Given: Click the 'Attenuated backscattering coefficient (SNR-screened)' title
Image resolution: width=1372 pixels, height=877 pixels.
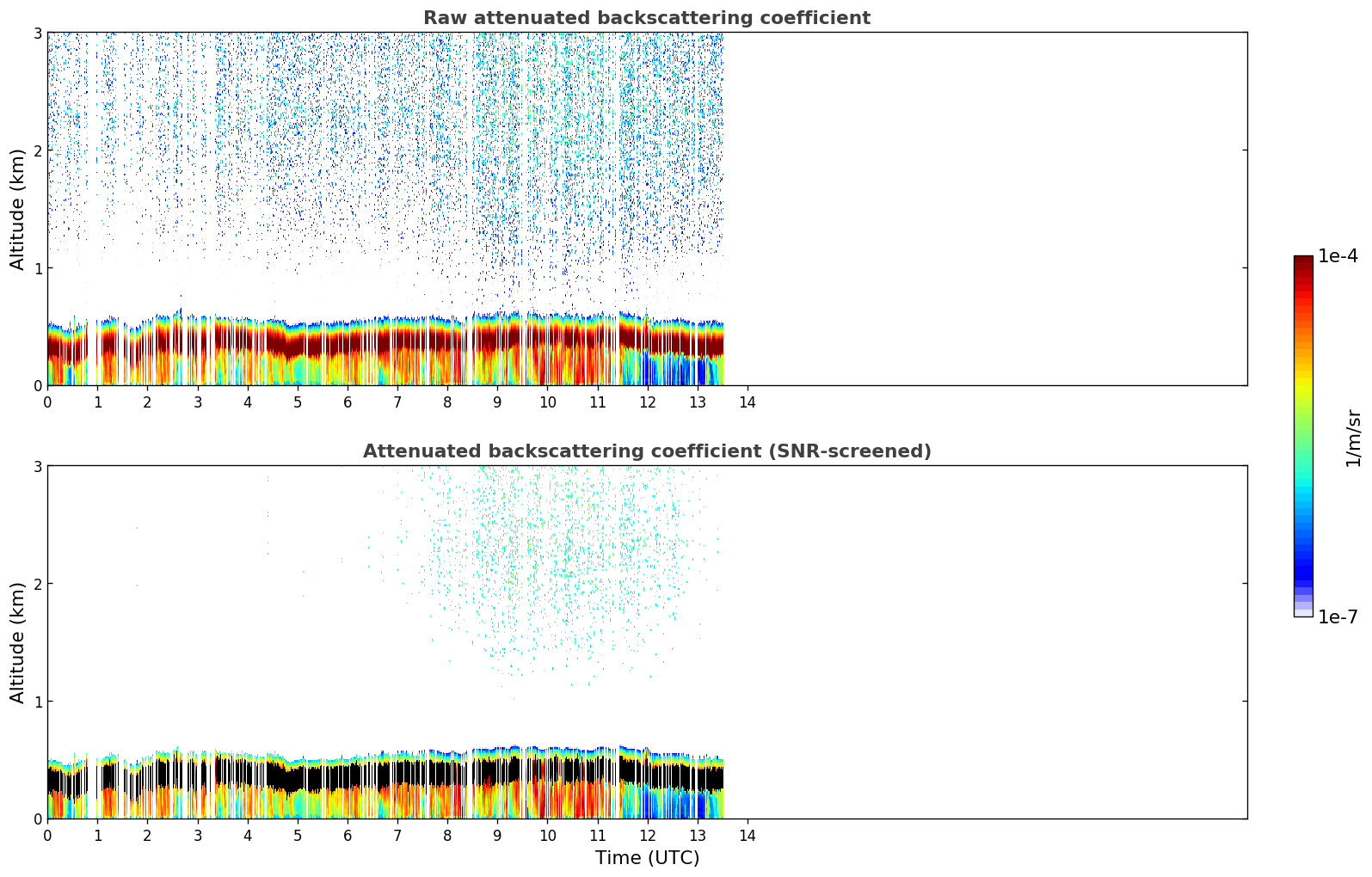Looking at the screenshot, I should [646, 451].
